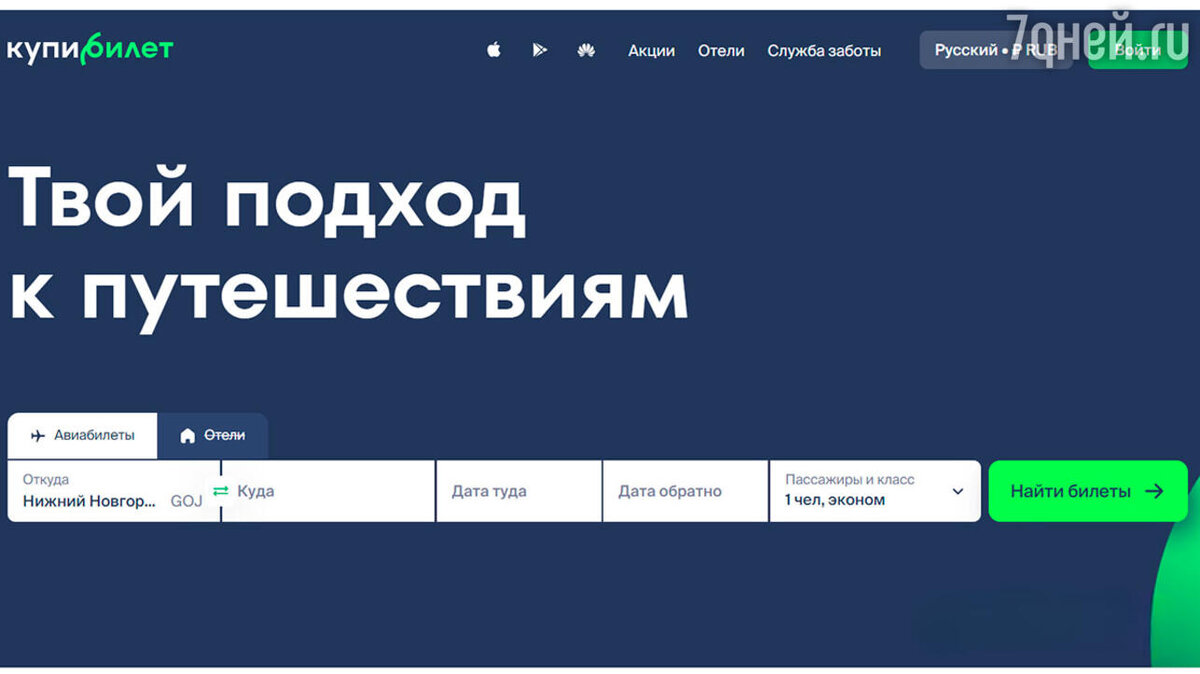Open the Дата туда date picker

click(x=518, y=490)
